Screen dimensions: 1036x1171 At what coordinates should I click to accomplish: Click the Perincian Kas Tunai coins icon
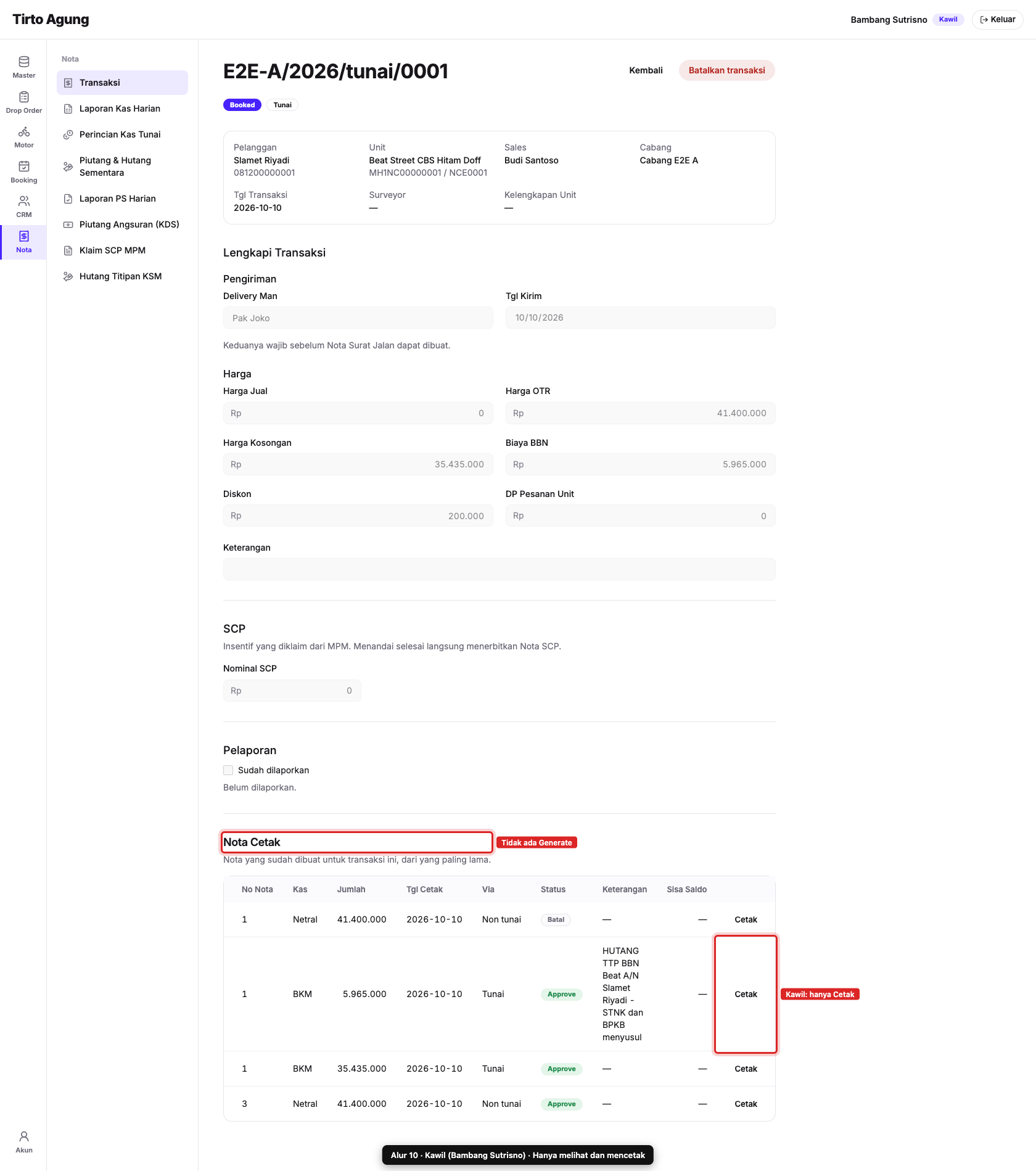[68, 134]
